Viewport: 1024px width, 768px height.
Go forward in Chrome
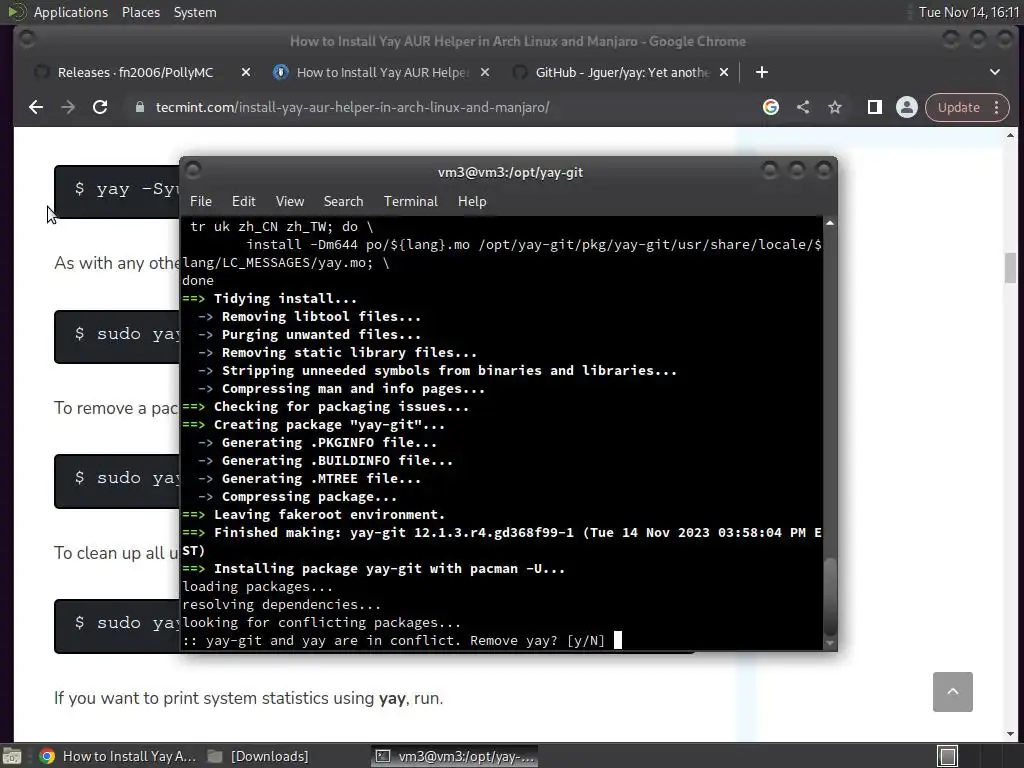[68, 107]
